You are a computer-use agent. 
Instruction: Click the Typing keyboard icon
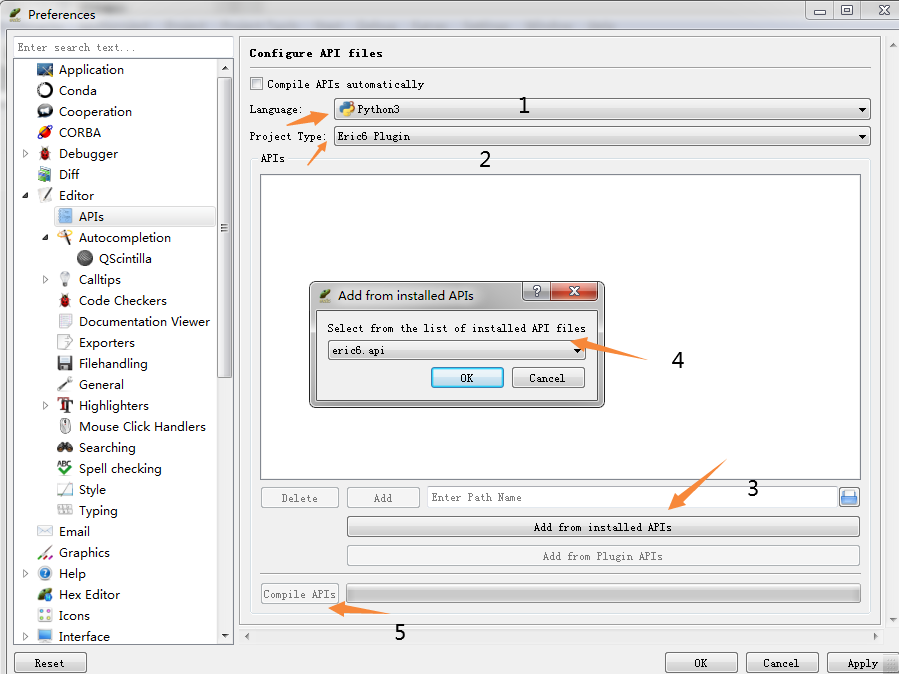65,510
